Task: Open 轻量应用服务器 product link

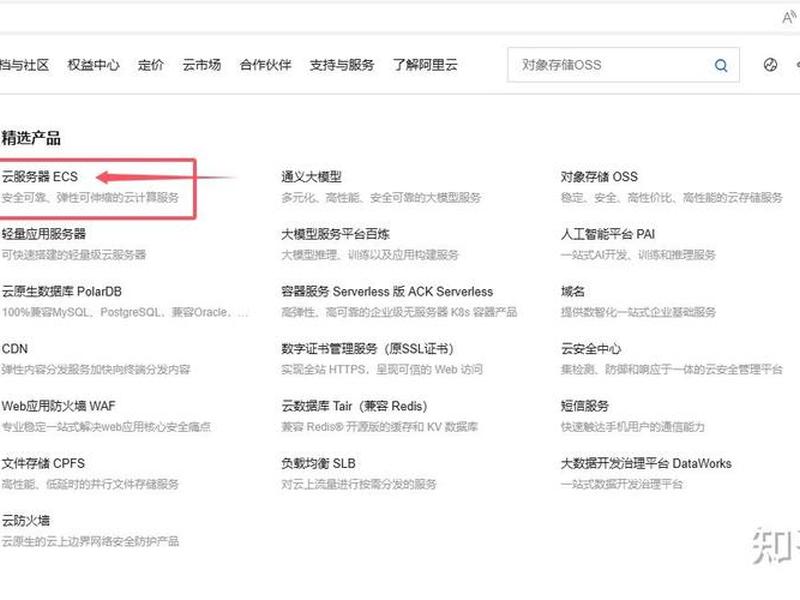Action: [43, 234]
